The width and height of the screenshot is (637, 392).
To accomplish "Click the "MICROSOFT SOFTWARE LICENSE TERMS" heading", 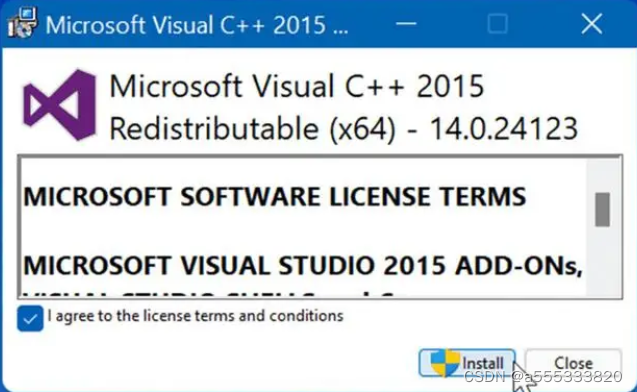I will tap(275, 197).
